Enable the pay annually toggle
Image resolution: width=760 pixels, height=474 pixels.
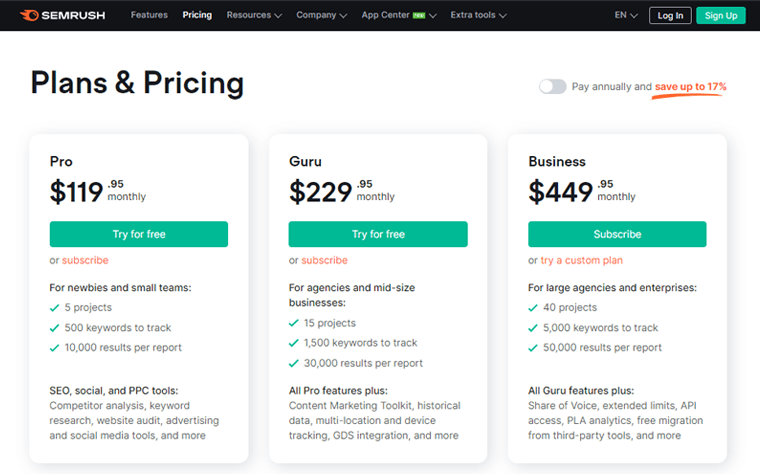point(553,87)
